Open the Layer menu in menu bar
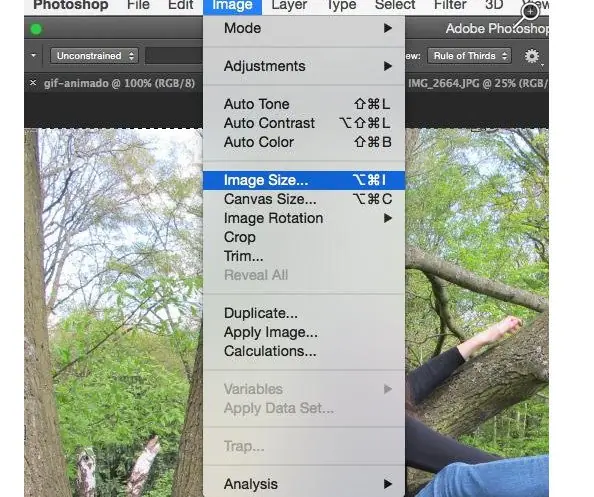Viewport: 594px width, 497px height. click(289, 5)
